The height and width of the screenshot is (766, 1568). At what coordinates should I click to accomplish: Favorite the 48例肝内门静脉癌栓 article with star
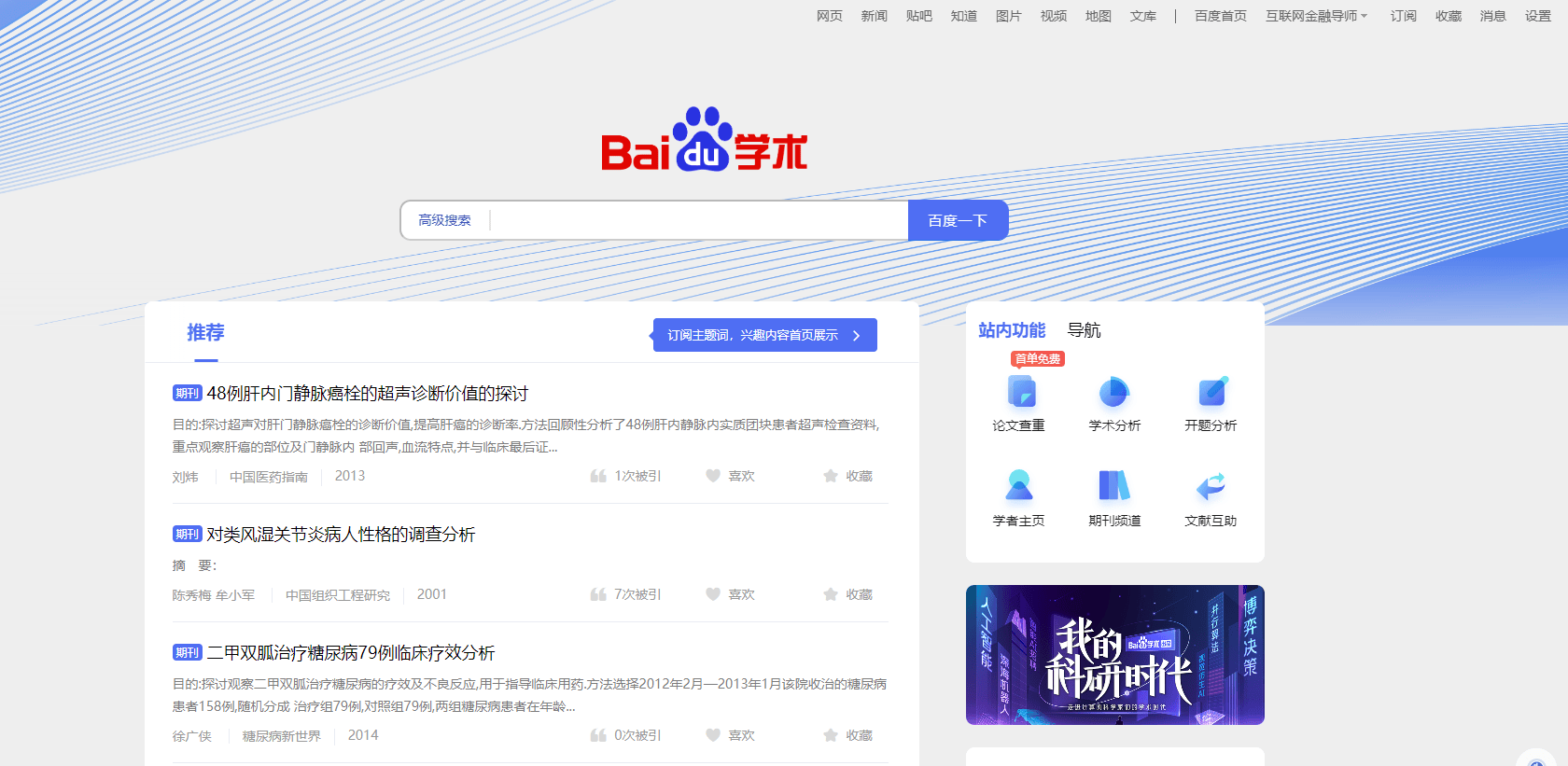(831, 476)
